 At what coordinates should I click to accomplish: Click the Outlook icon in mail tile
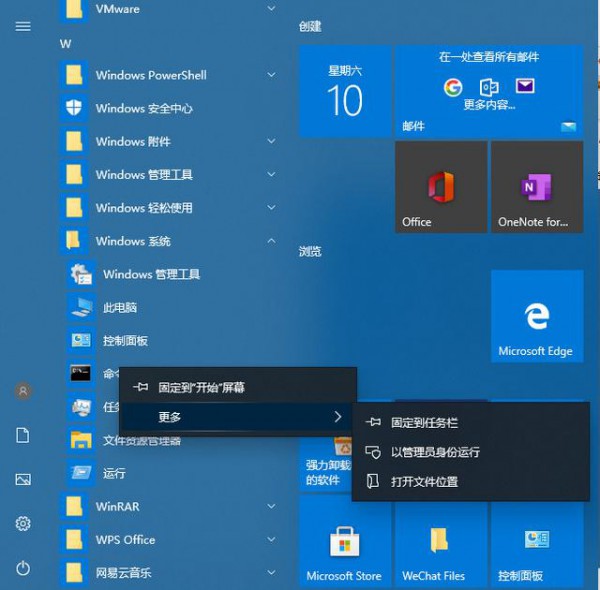[489, 87]
